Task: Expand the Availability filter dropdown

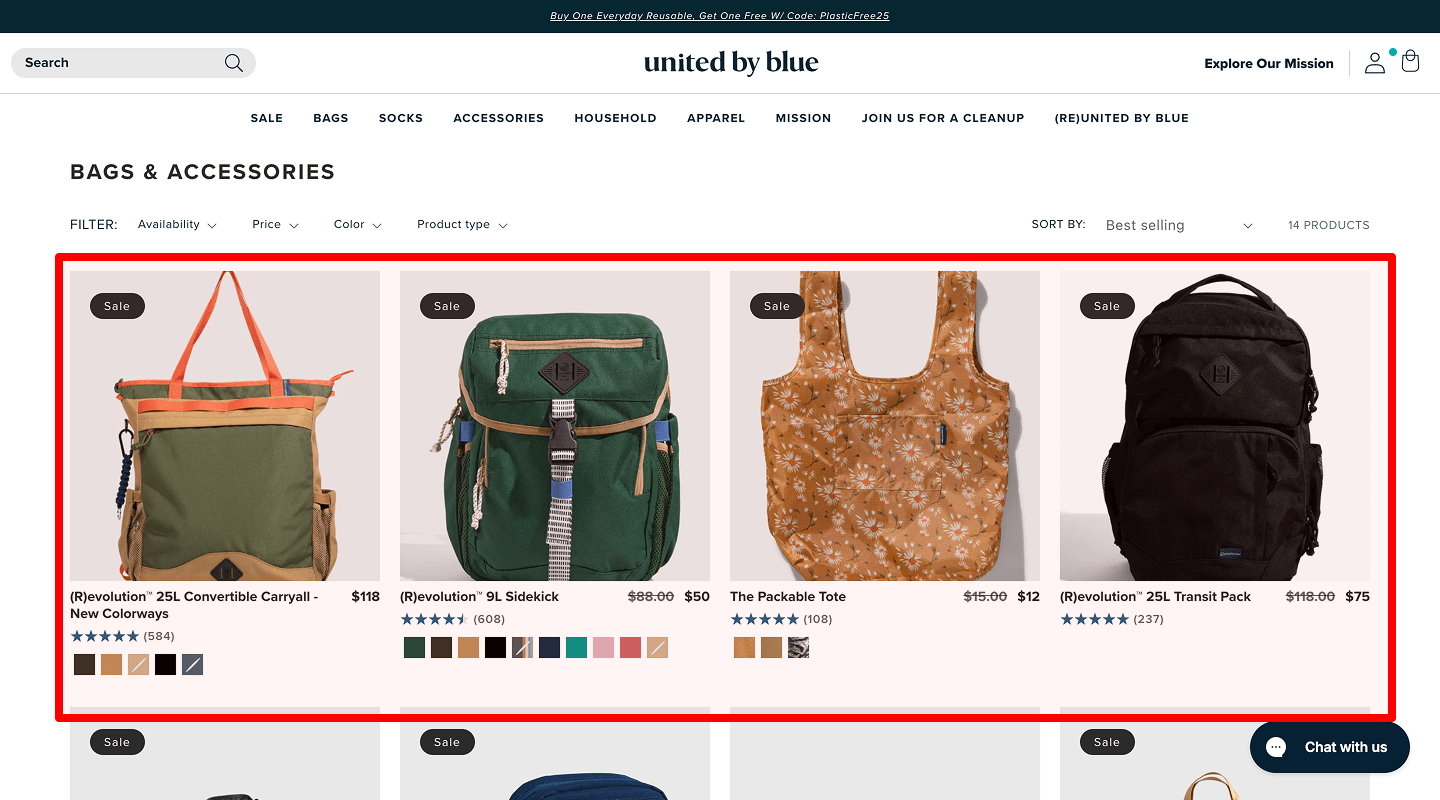Action: click(x=177, y=225)
